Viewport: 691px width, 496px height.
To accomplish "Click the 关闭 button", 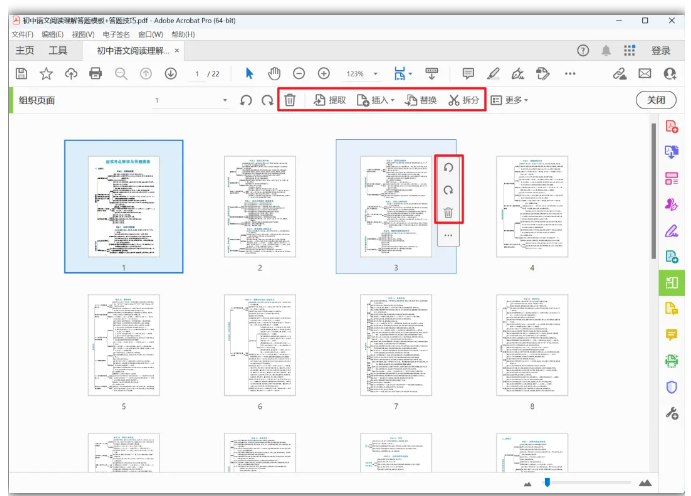I will [656, 100].
